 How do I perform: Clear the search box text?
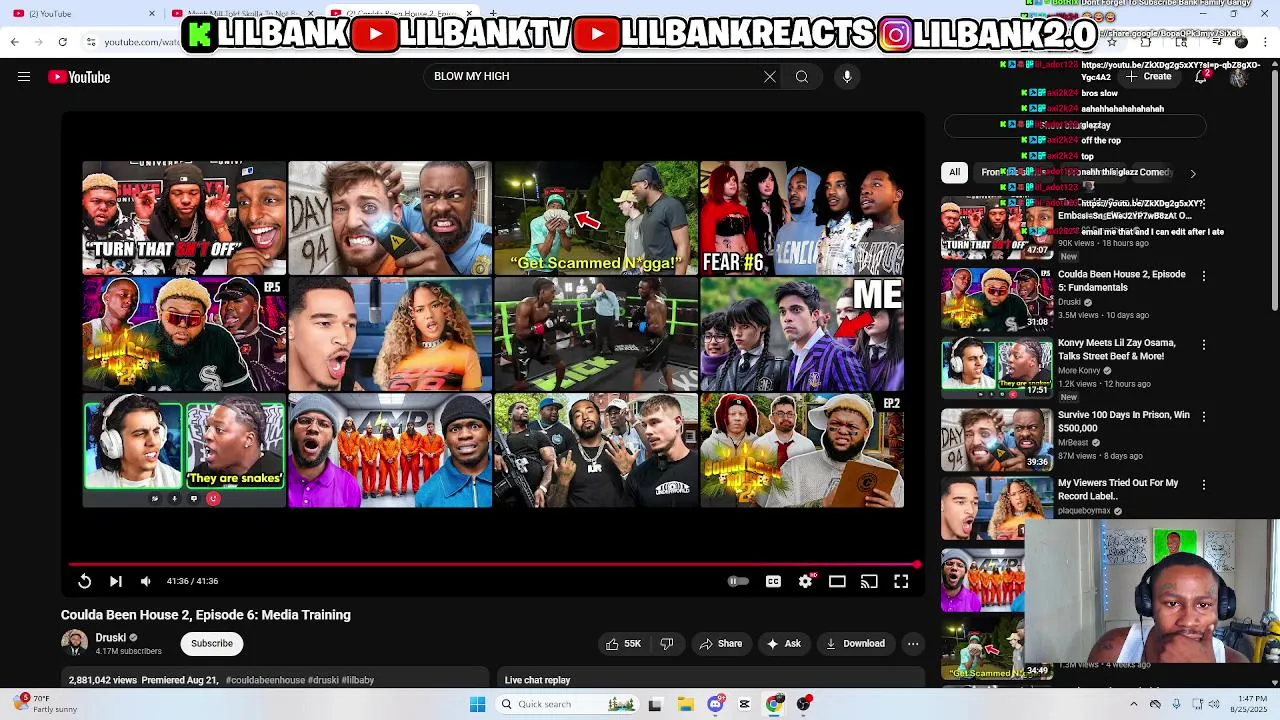(x=770, y=77)
